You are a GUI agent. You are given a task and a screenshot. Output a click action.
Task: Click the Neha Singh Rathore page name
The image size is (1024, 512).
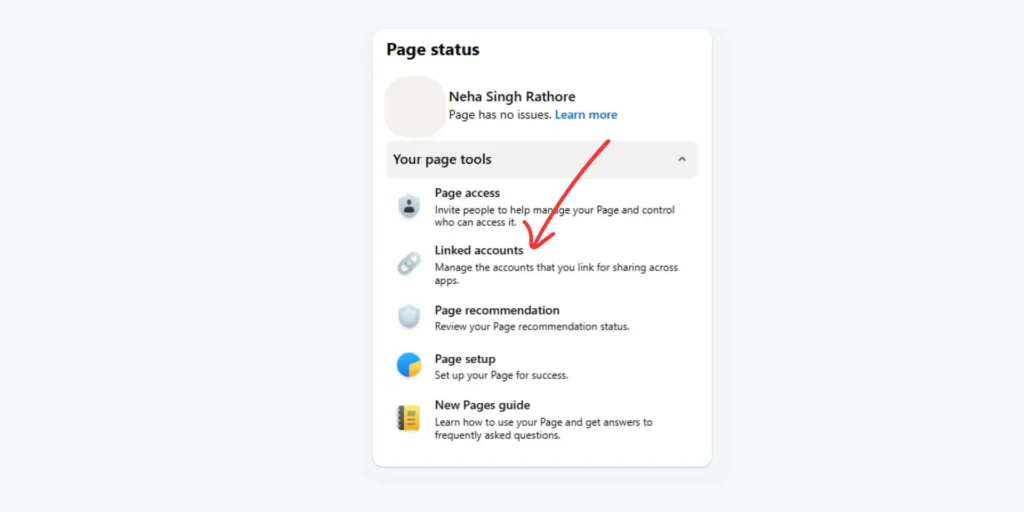click(512, 97)
